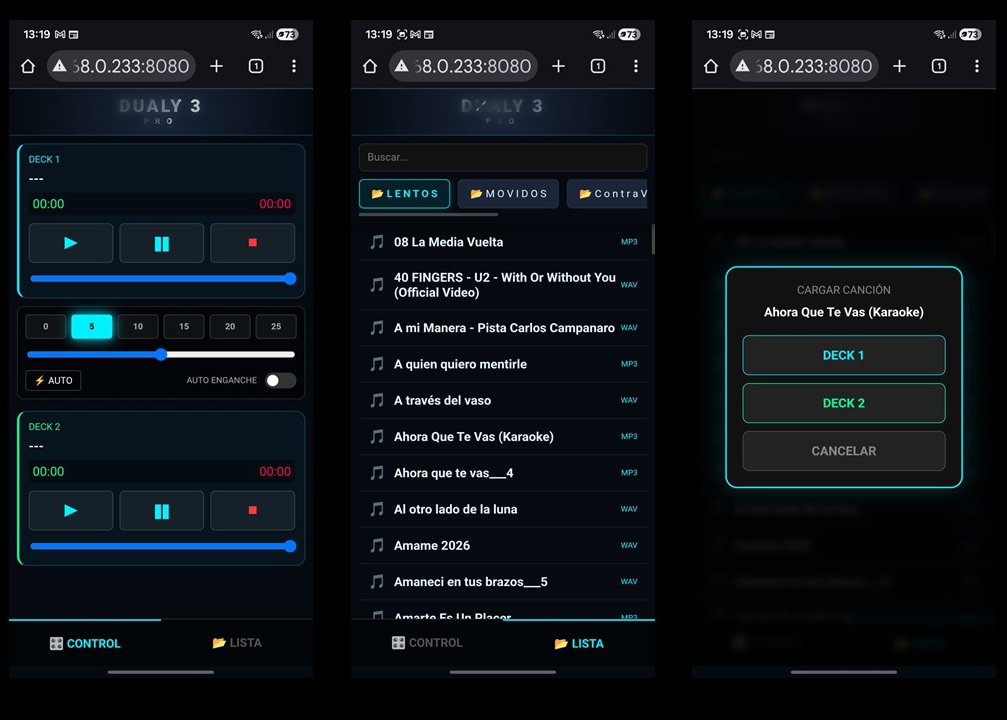
Task: Click the Buscar search field
Action: pyautogui.click(x=502, y=157)
